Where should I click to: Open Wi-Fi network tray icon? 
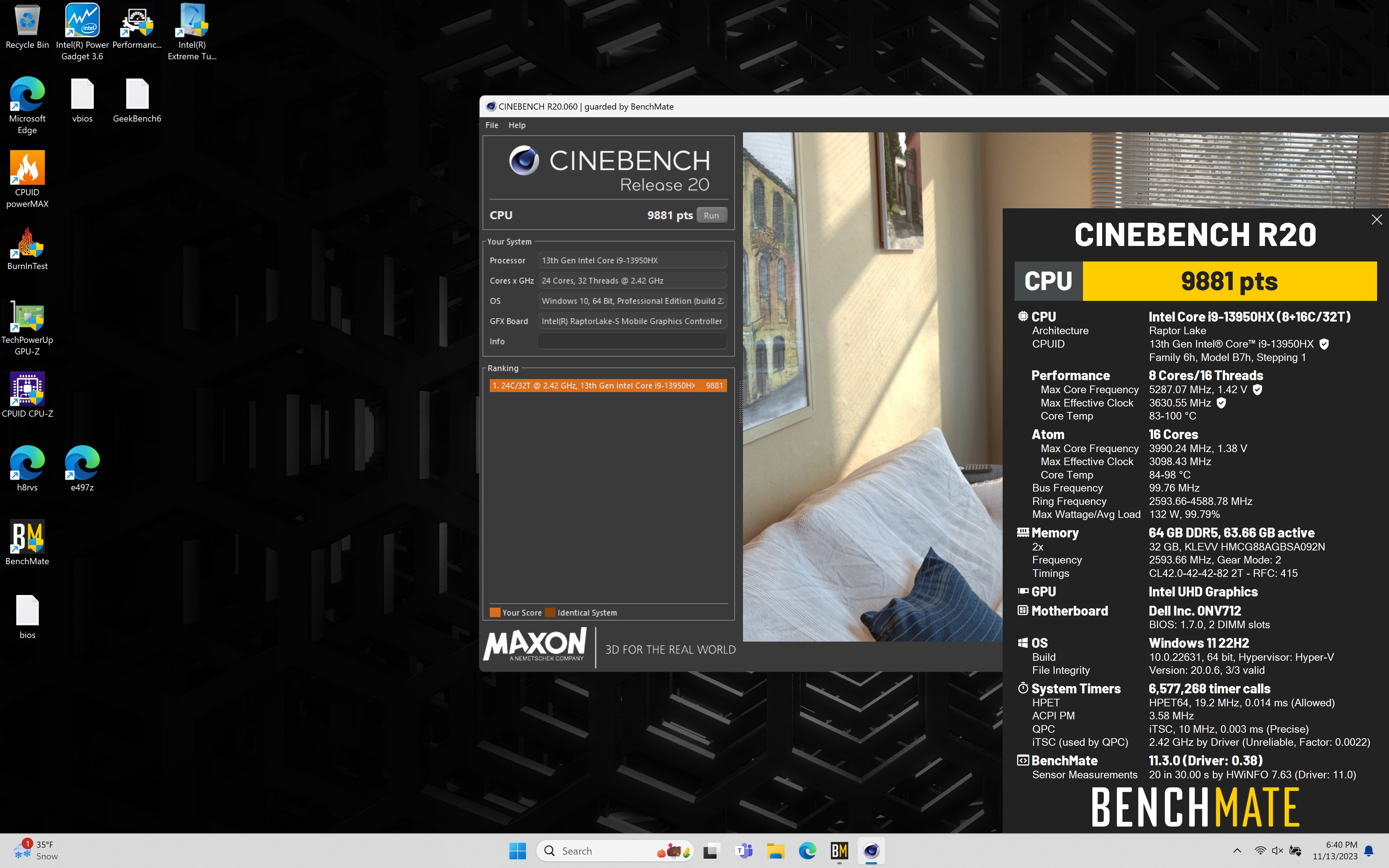[x=1260, y=851]
